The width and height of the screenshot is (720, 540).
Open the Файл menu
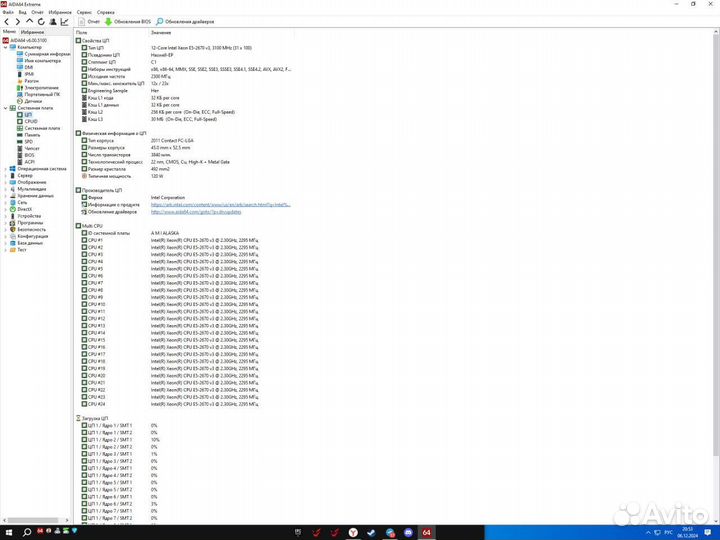point(8,12)
